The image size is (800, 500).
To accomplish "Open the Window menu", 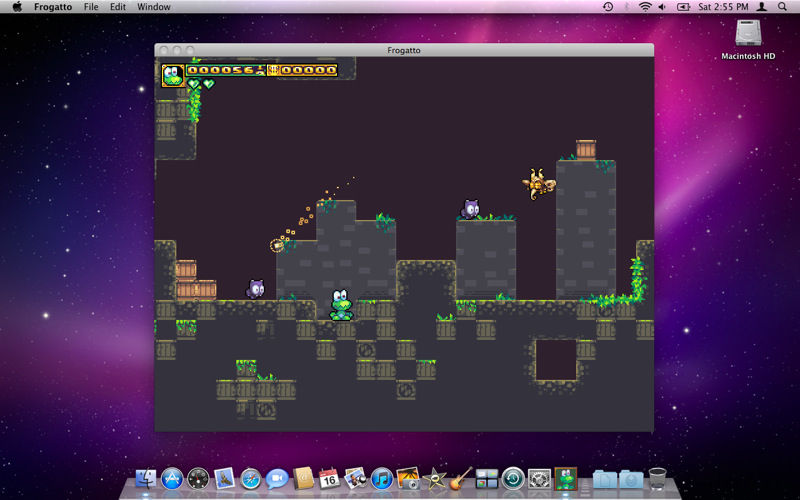I will pos(154,7).
